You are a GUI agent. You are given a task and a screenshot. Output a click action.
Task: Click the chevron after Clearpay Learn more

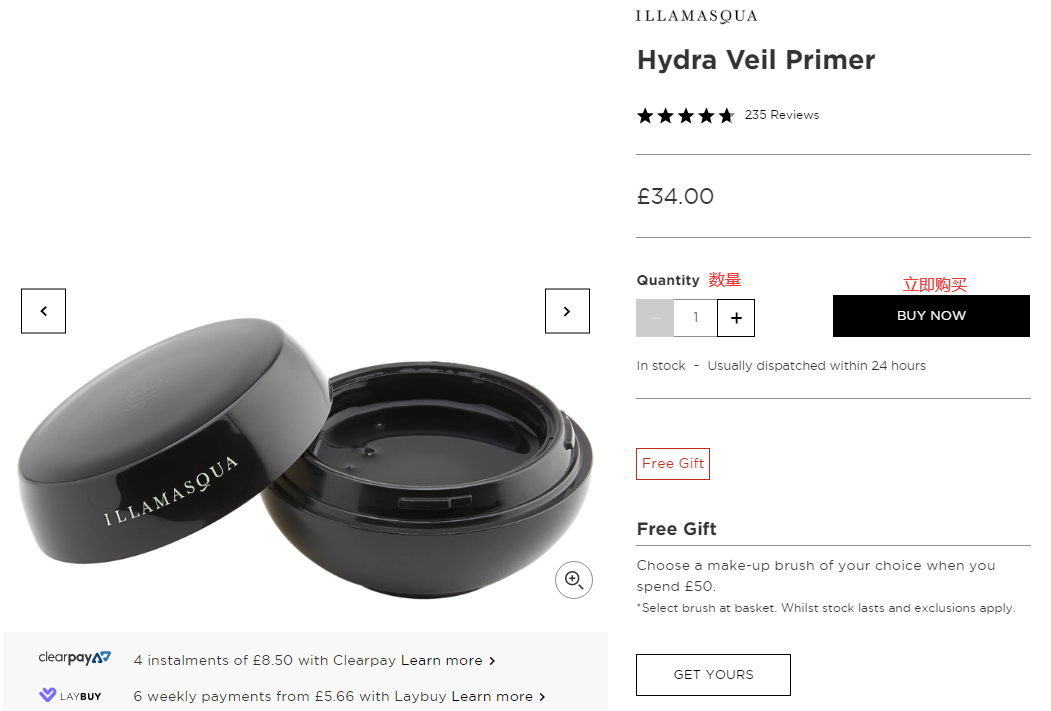tap(492, 661)
